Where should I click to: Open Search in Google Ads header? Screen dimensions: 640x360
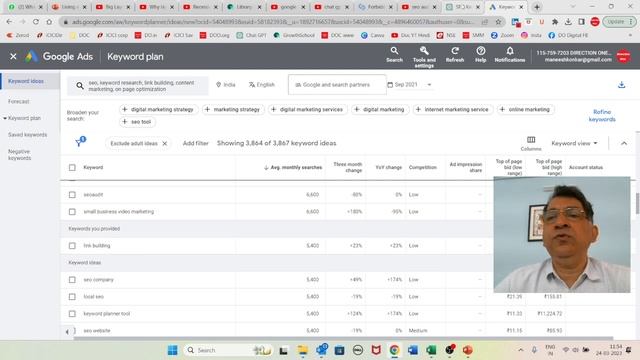(394, 54)
